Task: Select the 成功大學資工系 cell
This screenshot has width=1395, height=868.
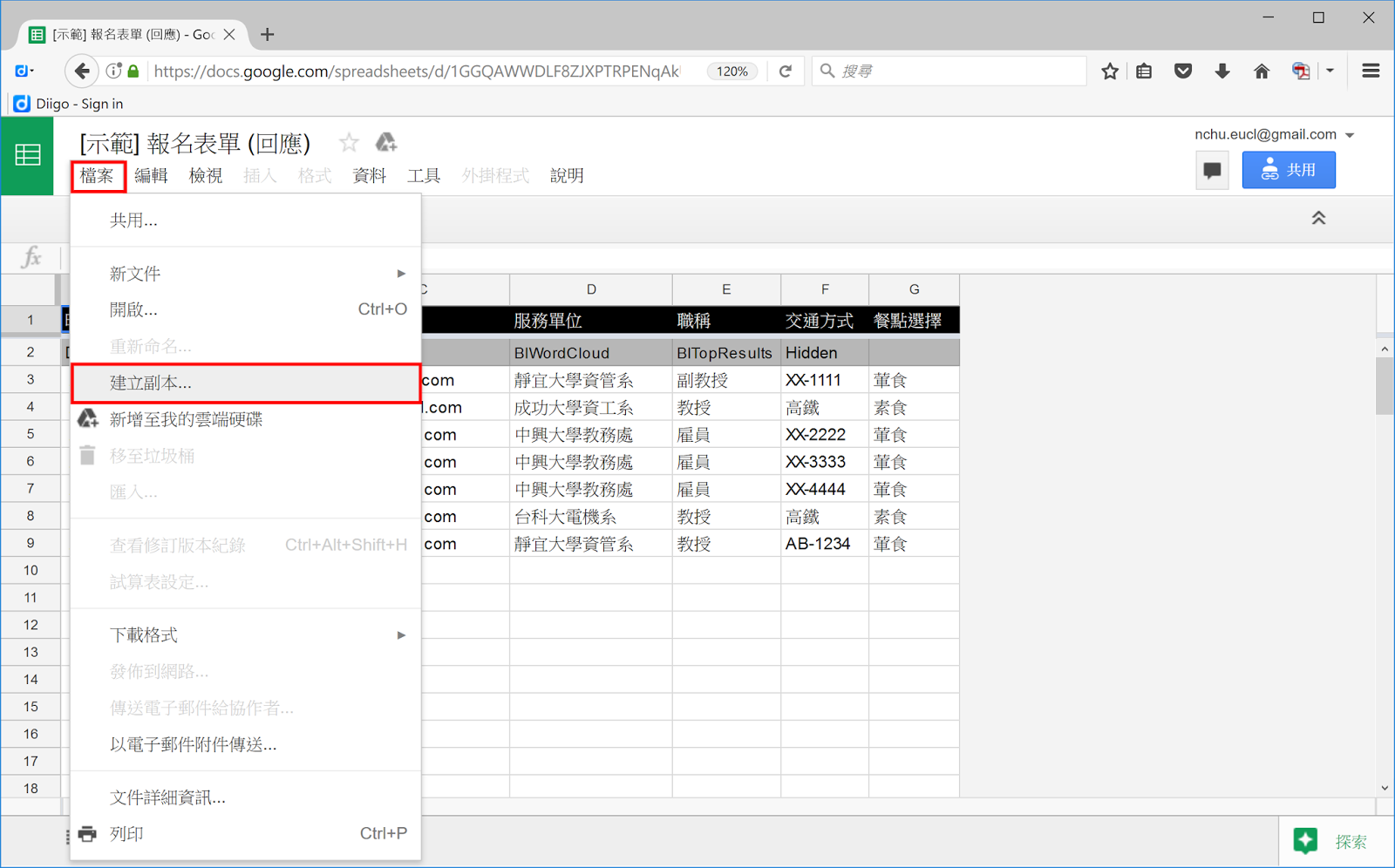Action: (591, 407)
